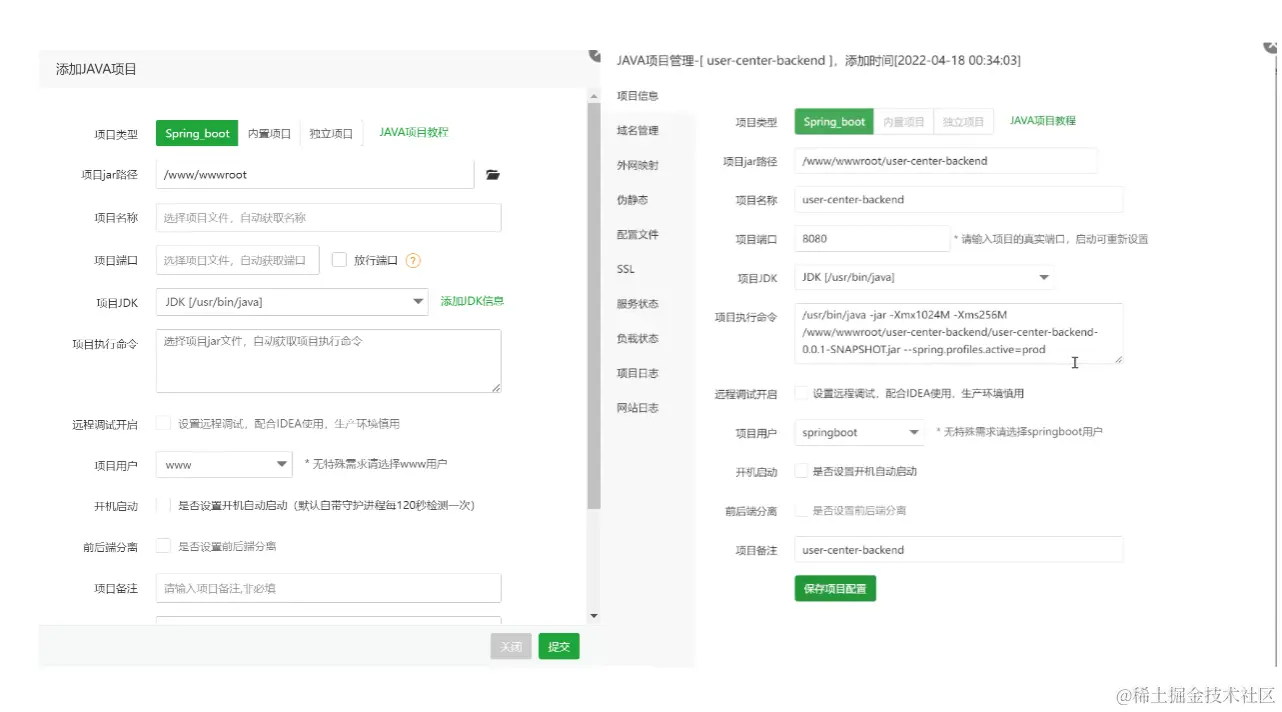Toggle 开机启动 checkbox in project management panel
1282x712 pixels.
click(x=801, y=470)
